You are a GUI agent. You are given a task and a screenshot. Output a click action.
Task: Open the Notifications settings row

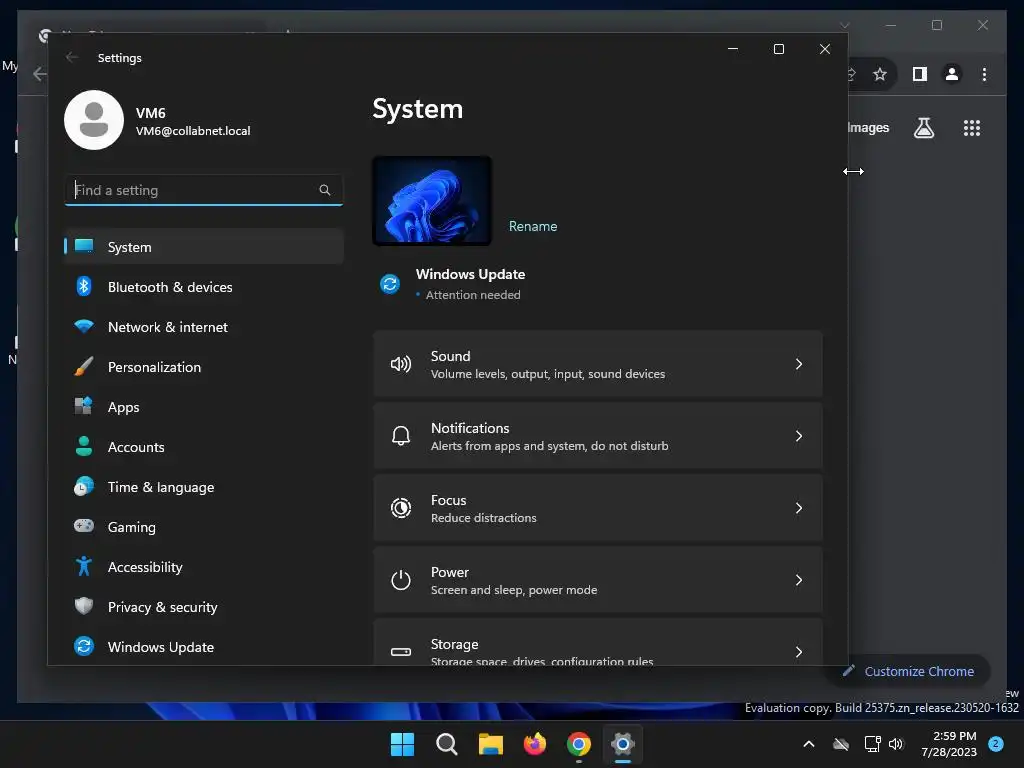tap(598, 436)
